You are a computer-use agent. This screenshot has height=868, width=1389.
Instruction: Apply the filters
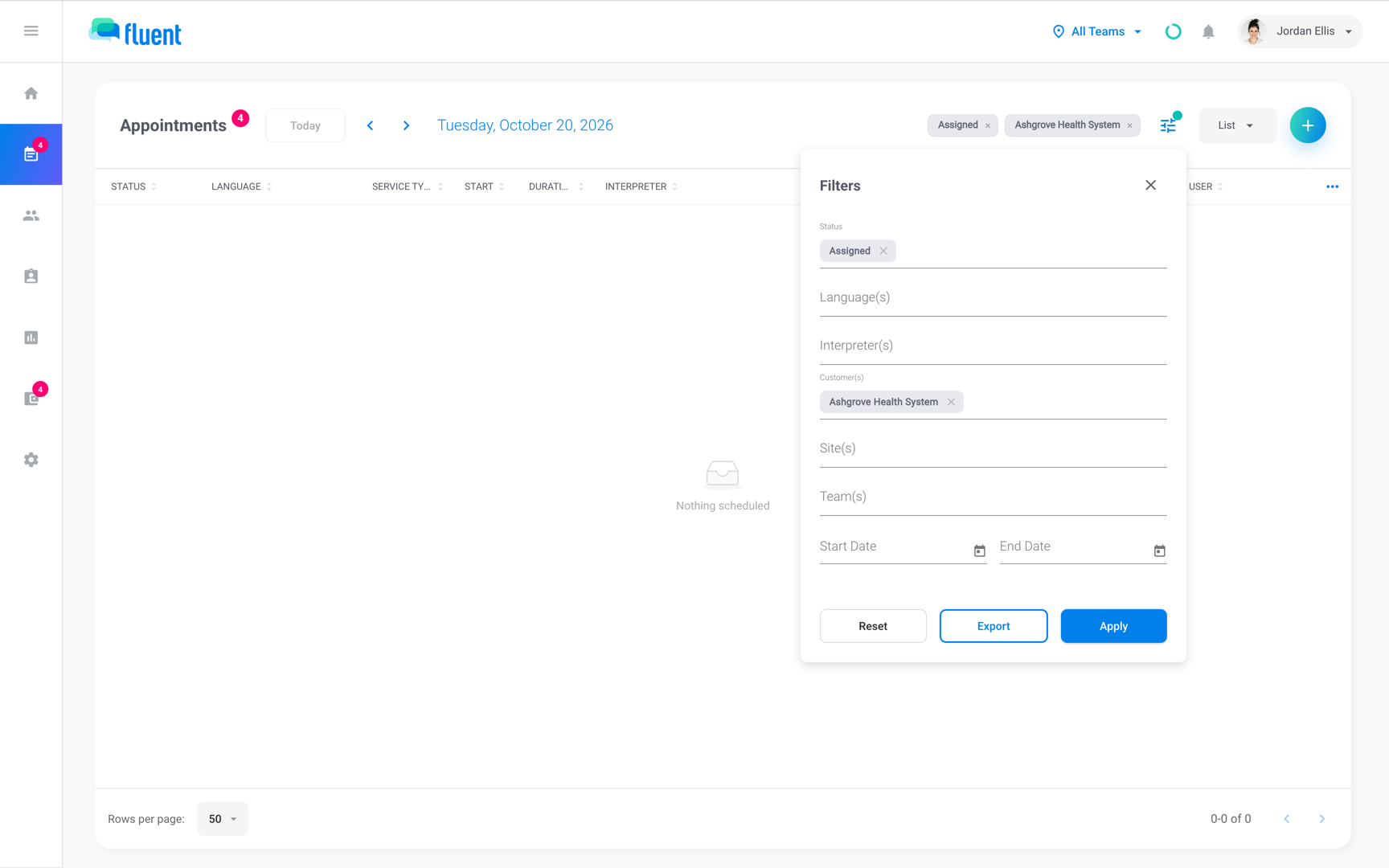click(x=1113, y=626)
